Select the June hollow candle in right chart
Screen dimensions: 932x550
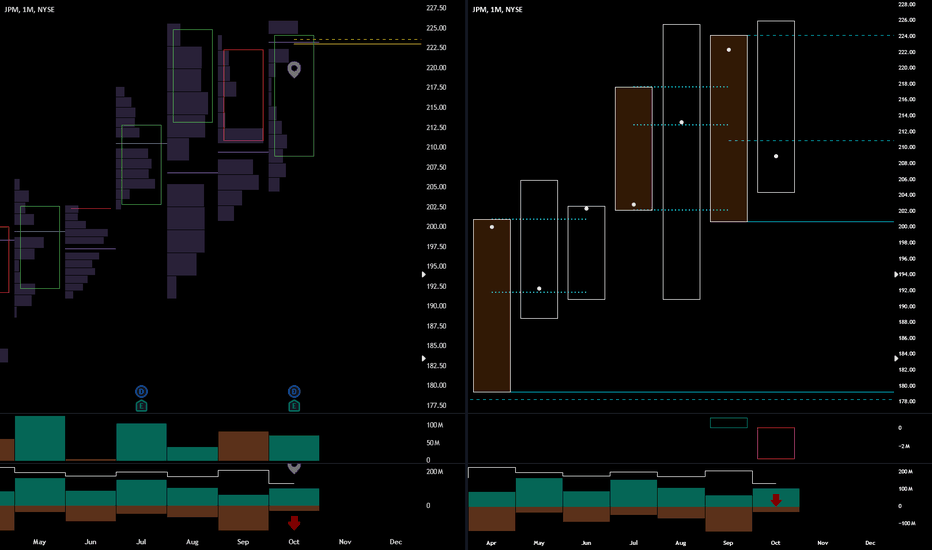[586, 253]
